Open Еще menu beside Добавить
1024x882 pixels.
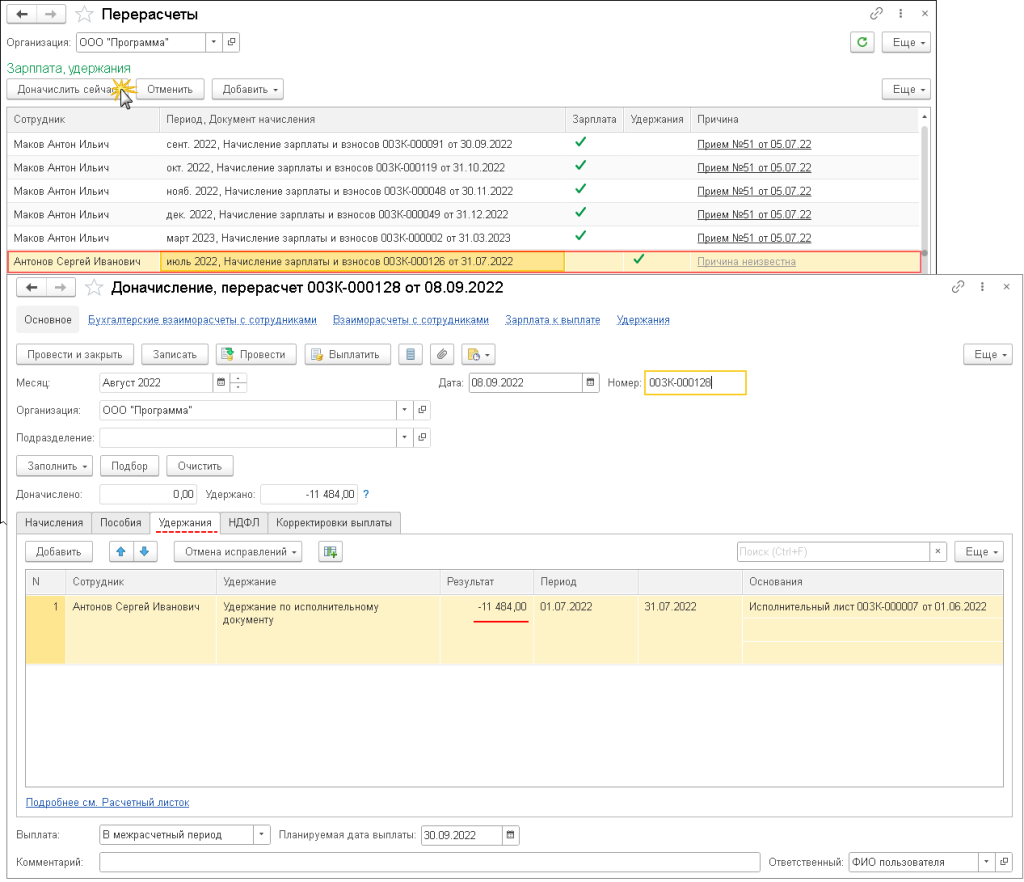pyautogui.click(x=906, y=89)
